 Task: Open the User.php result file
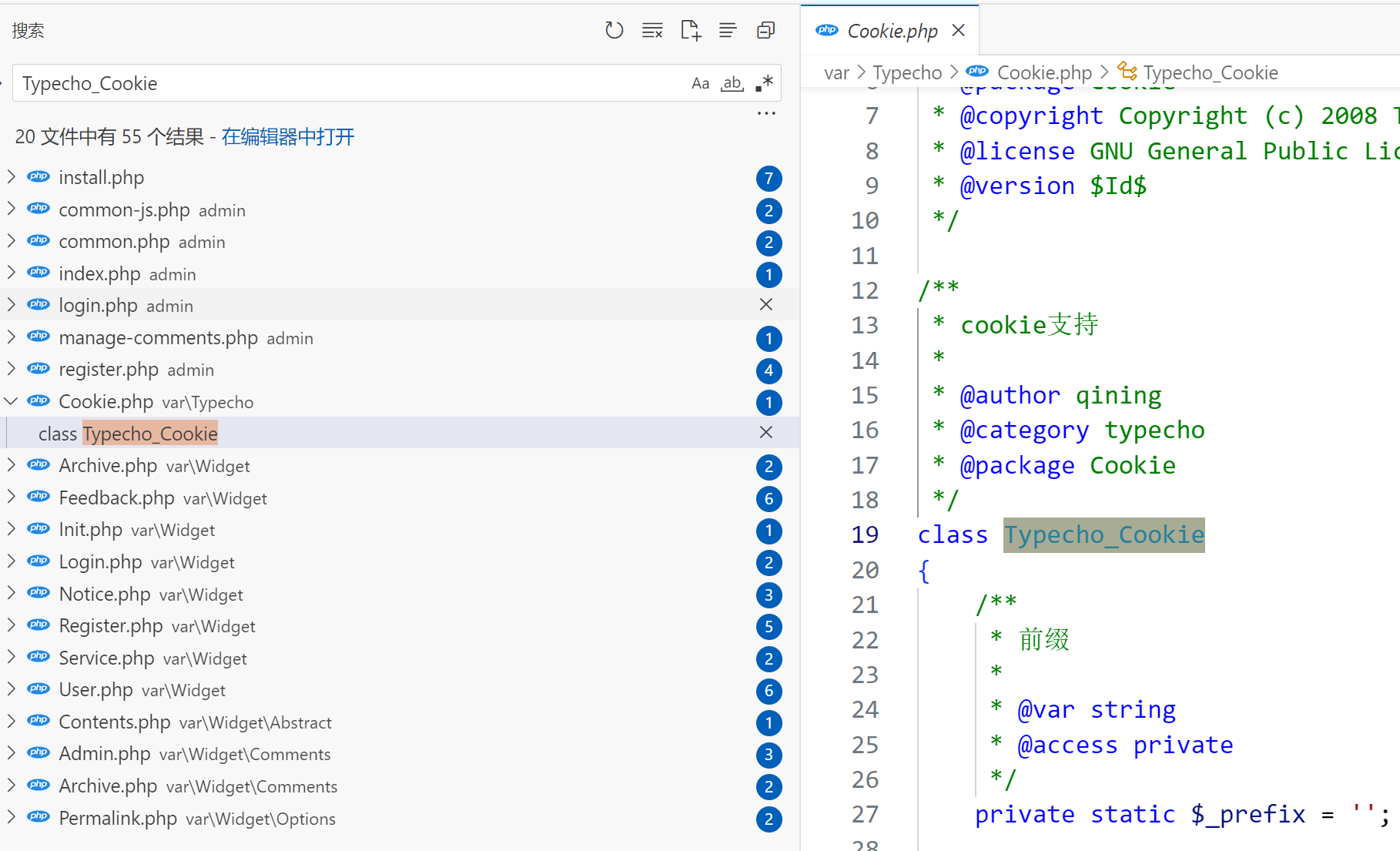coord(96,690)
